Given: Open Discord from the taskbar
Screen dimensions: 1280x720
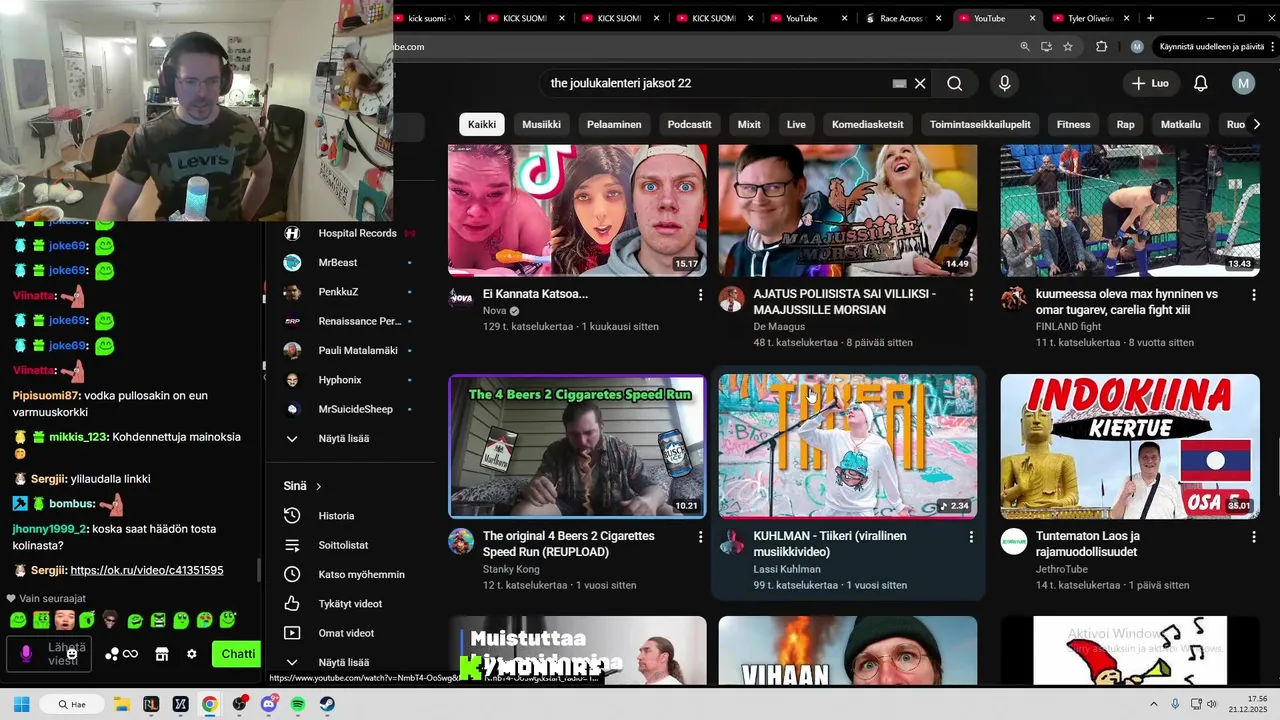Looking at the screenshot, I should [x=268, y=704].
